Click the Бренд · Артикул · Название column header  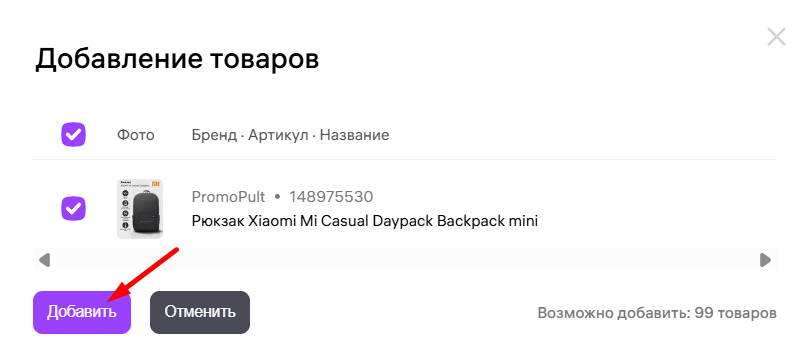tap(291, 136)
